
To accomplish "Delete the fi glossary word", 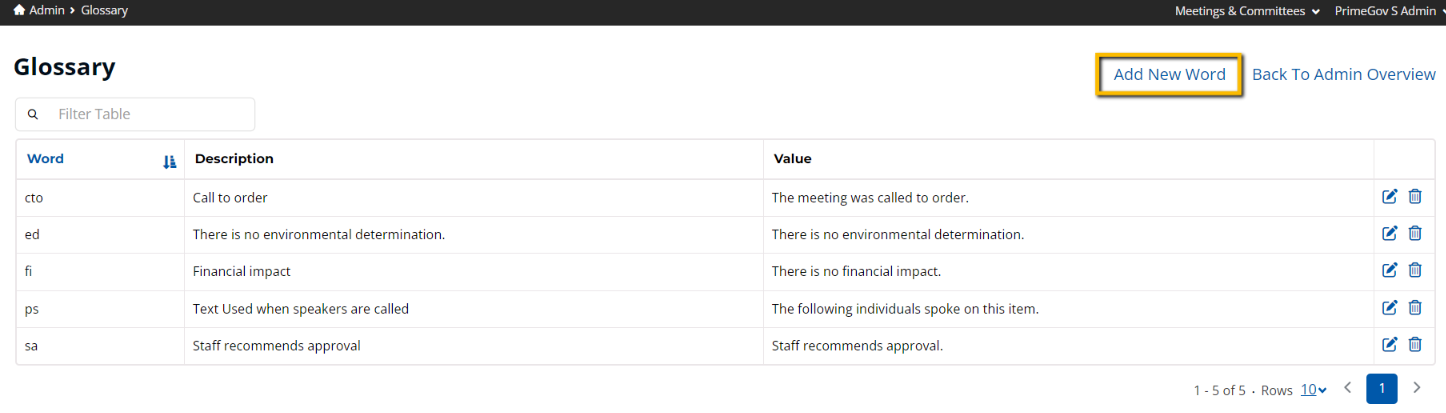I will point(1415,270).
